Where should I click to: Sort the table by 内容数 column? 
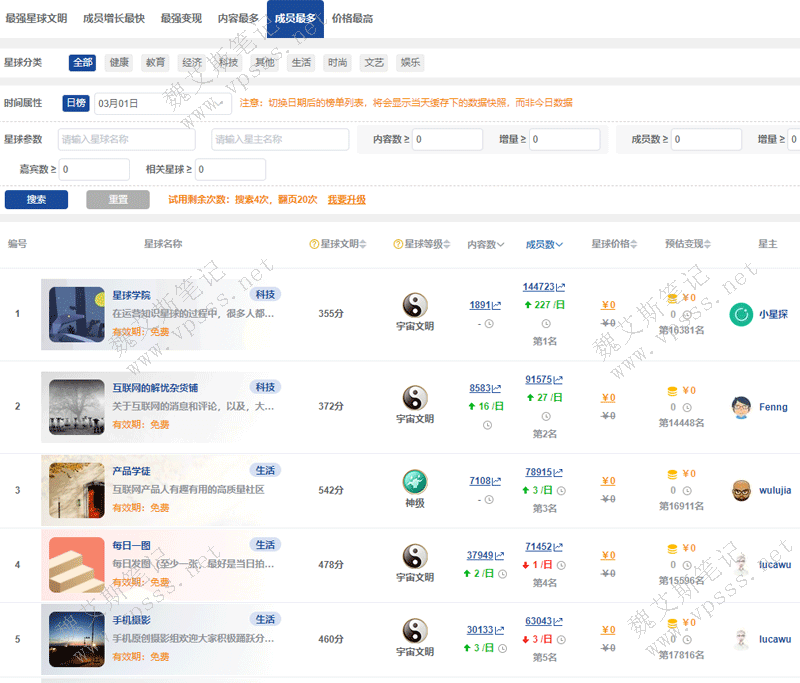[x=486, y=244]
